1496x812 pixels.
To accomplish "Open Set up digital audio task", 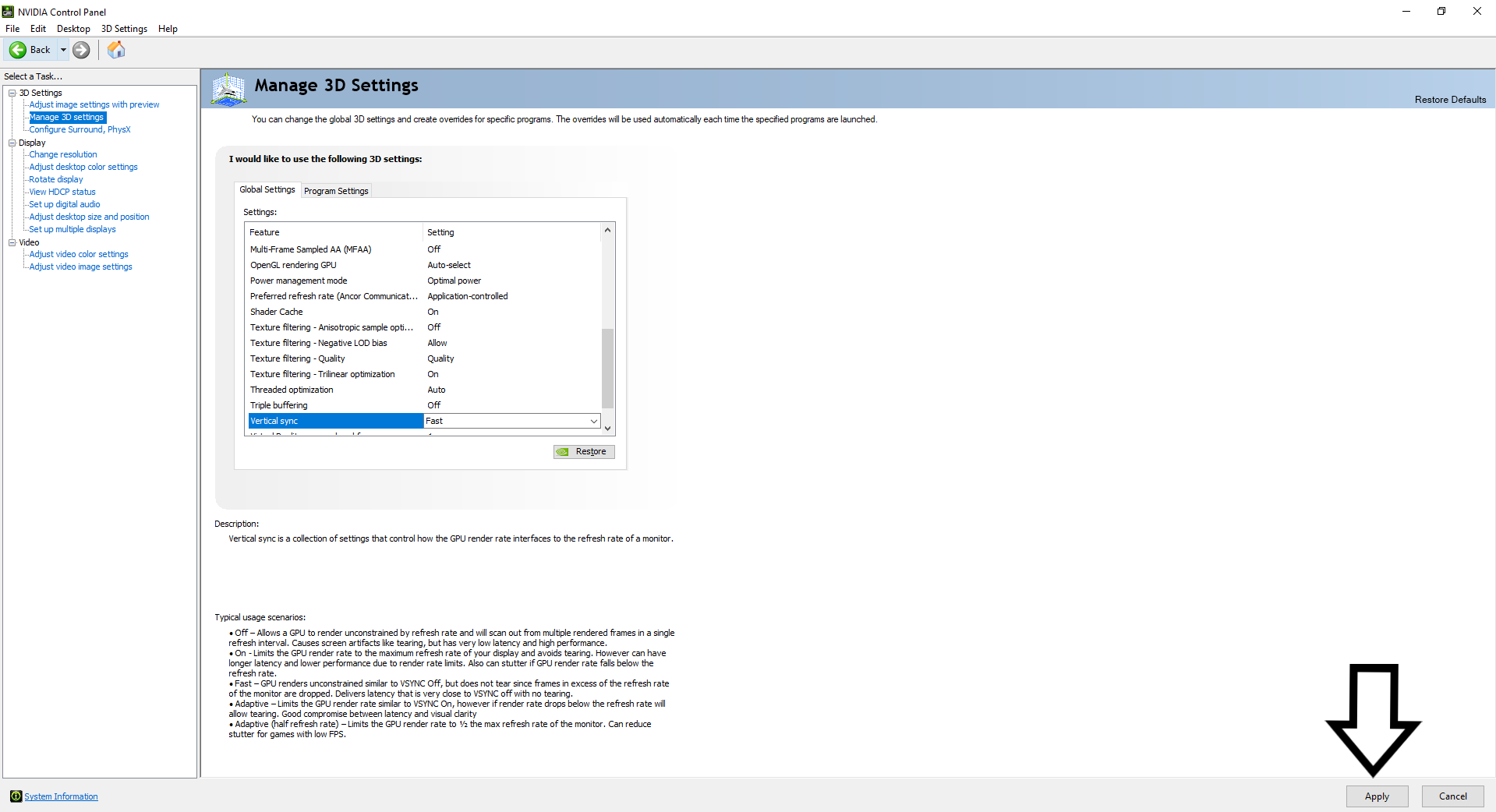I will 65,204.
